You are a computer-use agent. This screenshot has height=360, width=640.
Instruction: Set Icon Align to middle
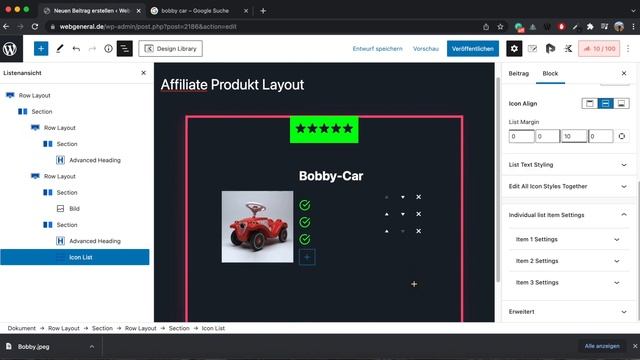(x=605, y=103)
